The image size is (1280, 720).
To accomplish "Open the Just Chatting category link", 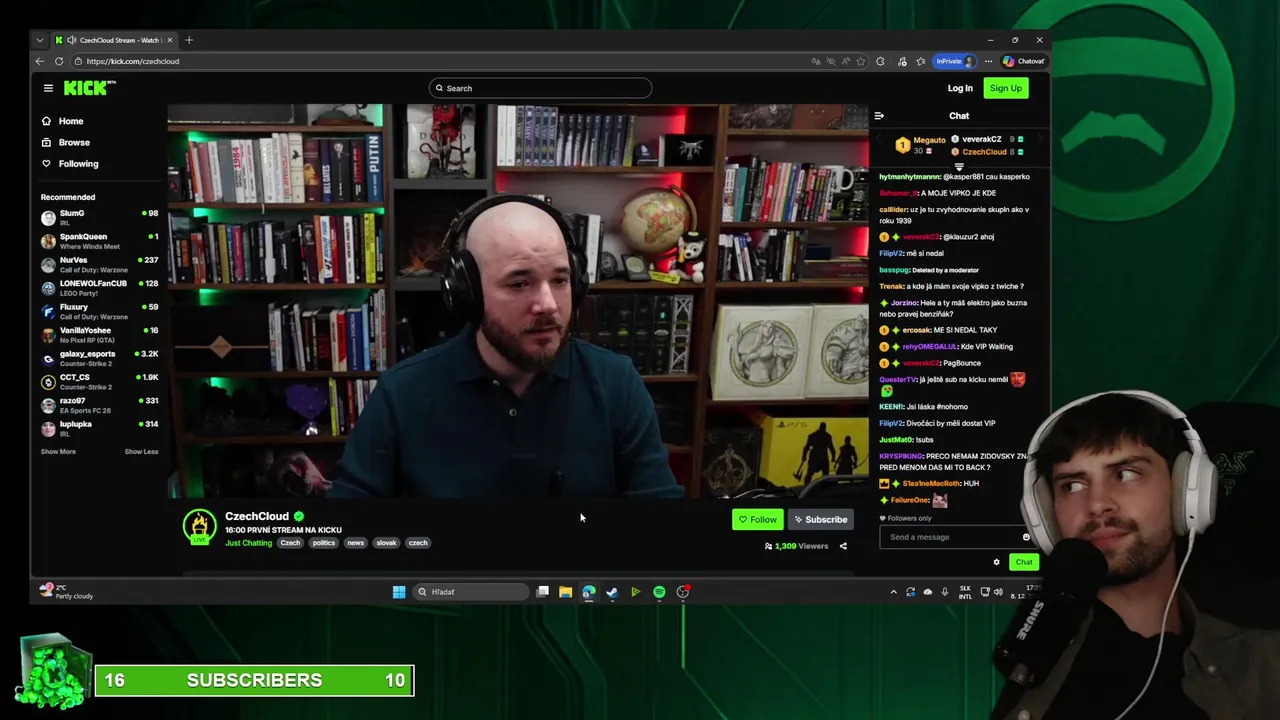I will (x=248, y=543).
